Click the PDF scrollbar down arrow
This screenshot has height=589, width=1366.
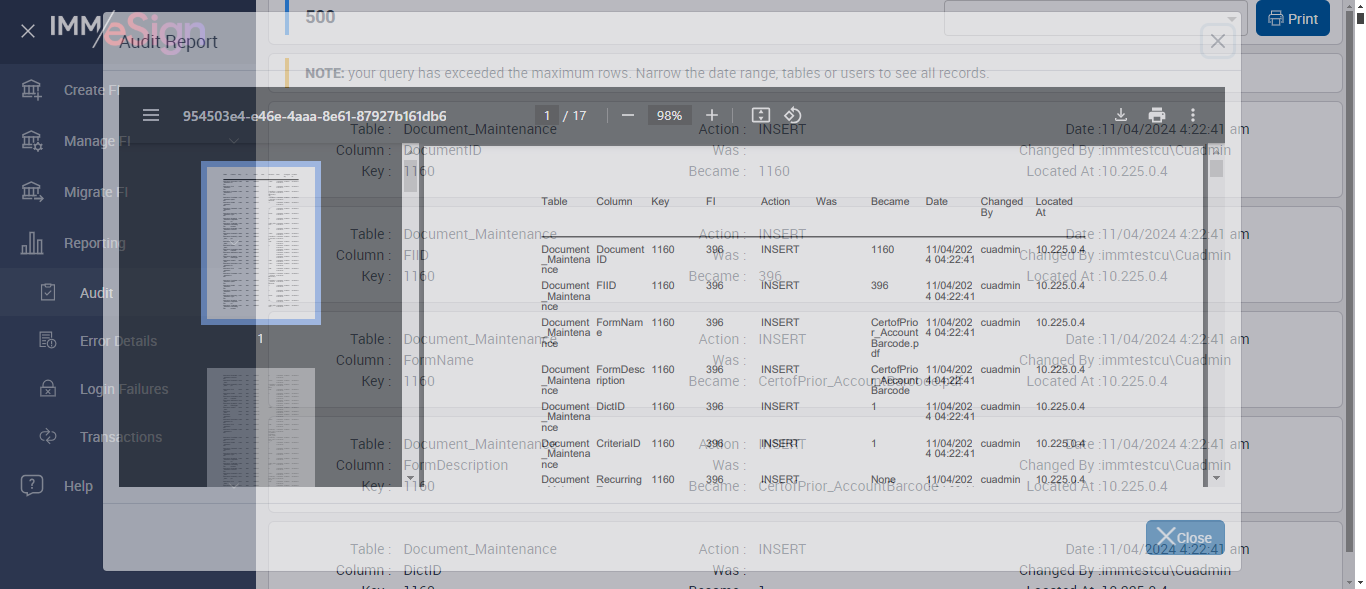coord(1216,479)
